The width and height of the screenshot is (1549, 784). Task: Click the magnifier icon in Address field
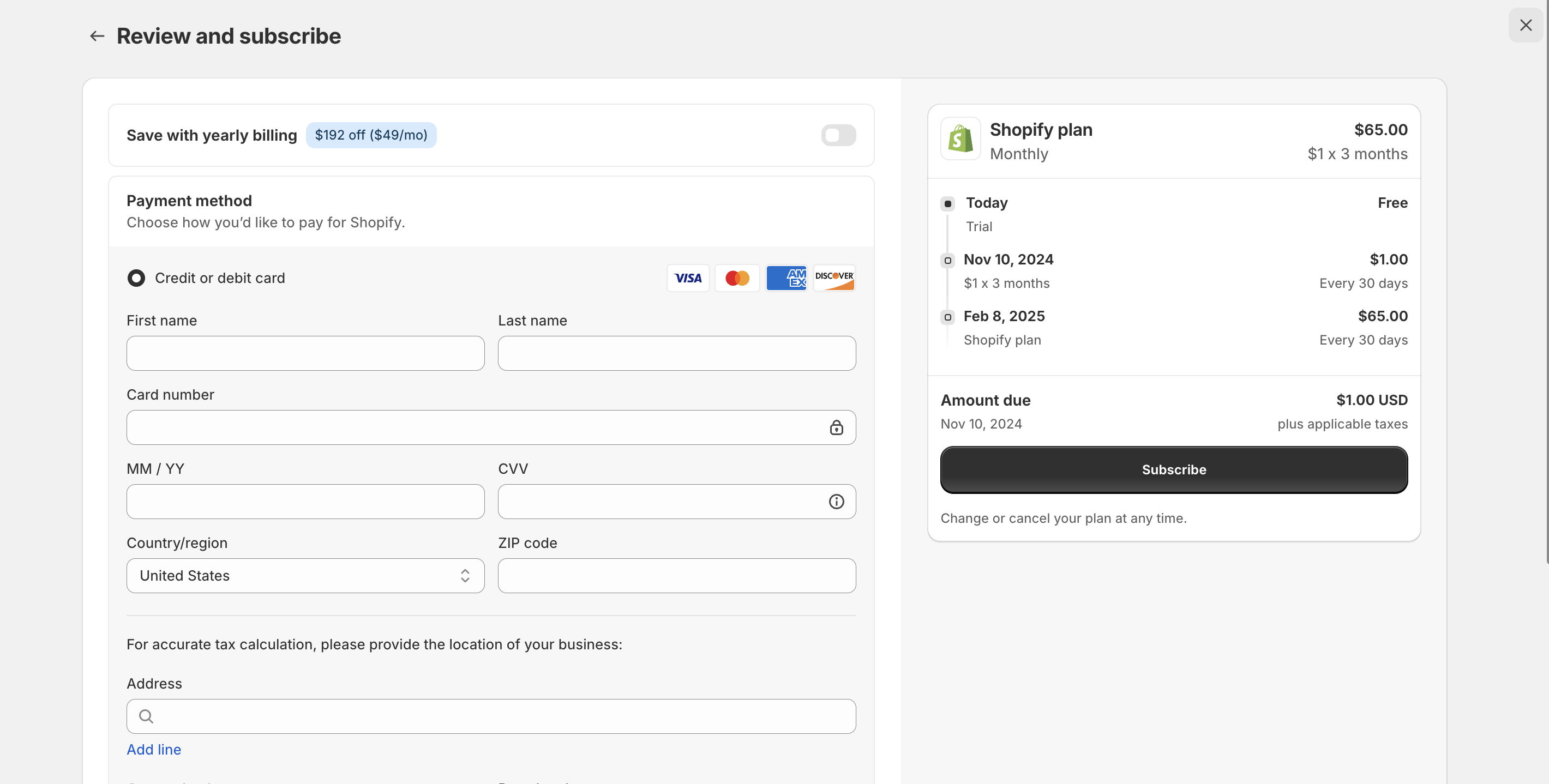[x=146, y=716]
